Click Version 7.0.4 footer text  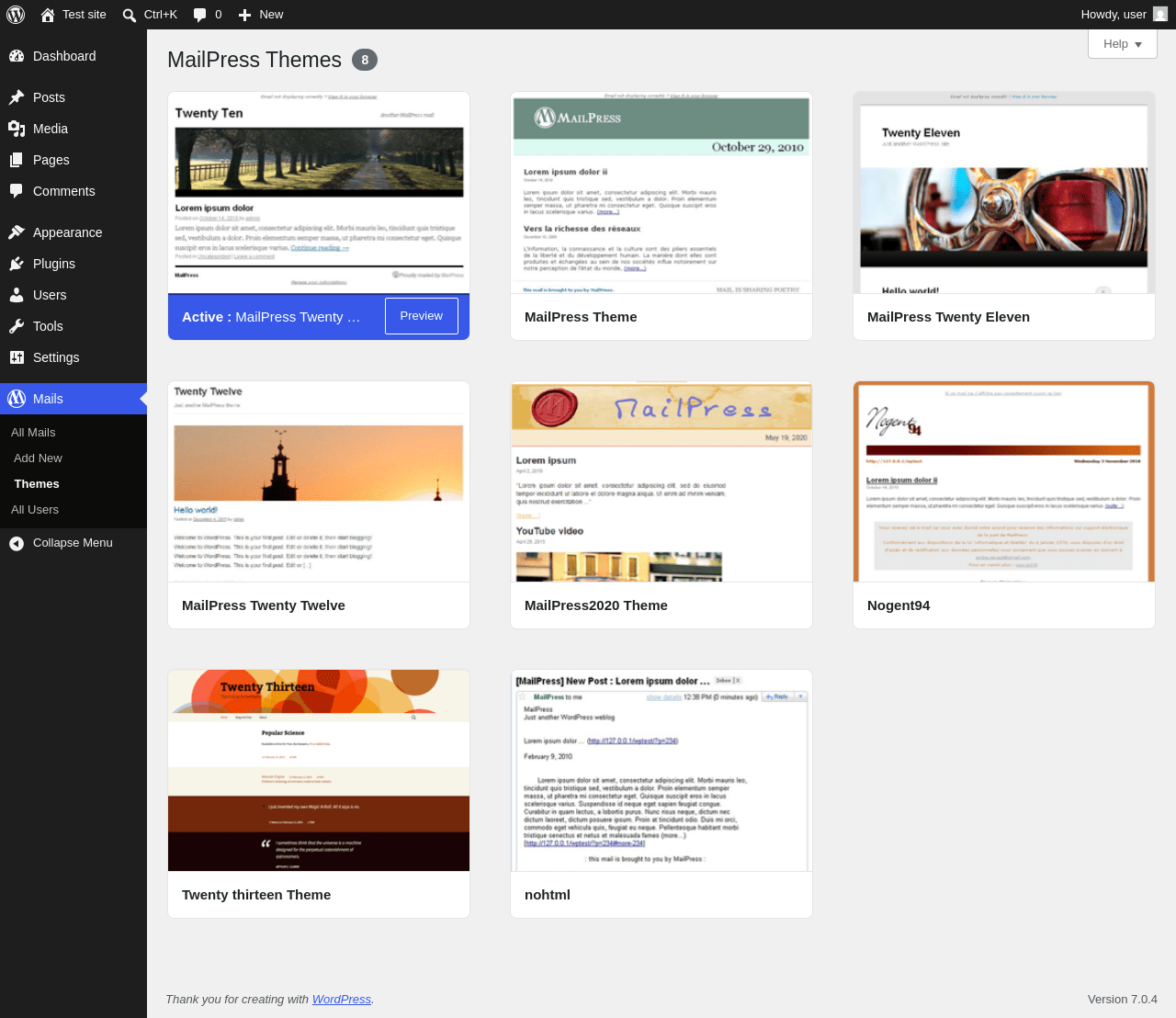(x=1123, y=1000)
